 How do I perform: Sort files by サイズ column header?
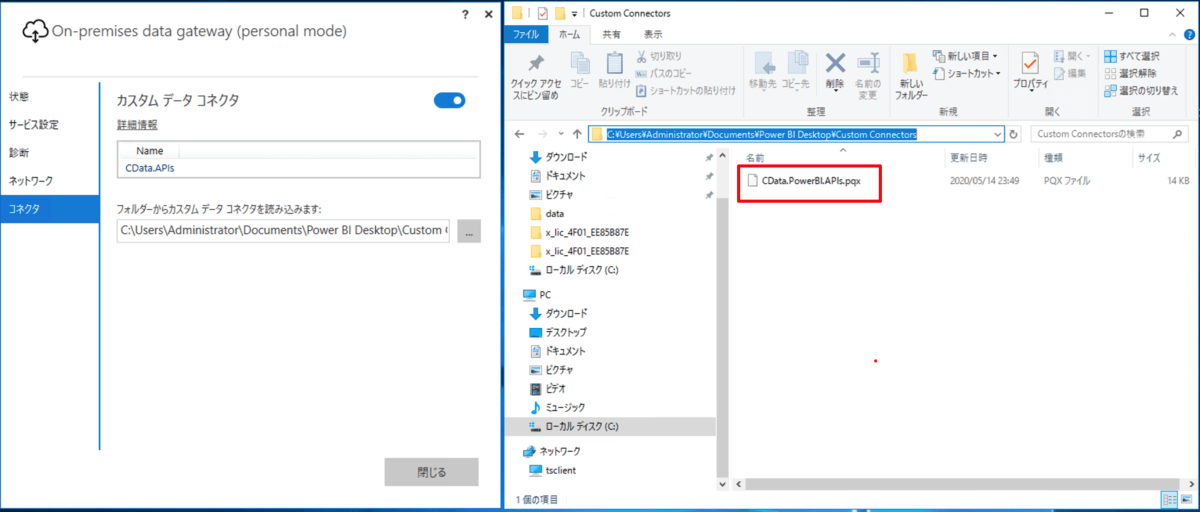click(x=1148, y=158)
